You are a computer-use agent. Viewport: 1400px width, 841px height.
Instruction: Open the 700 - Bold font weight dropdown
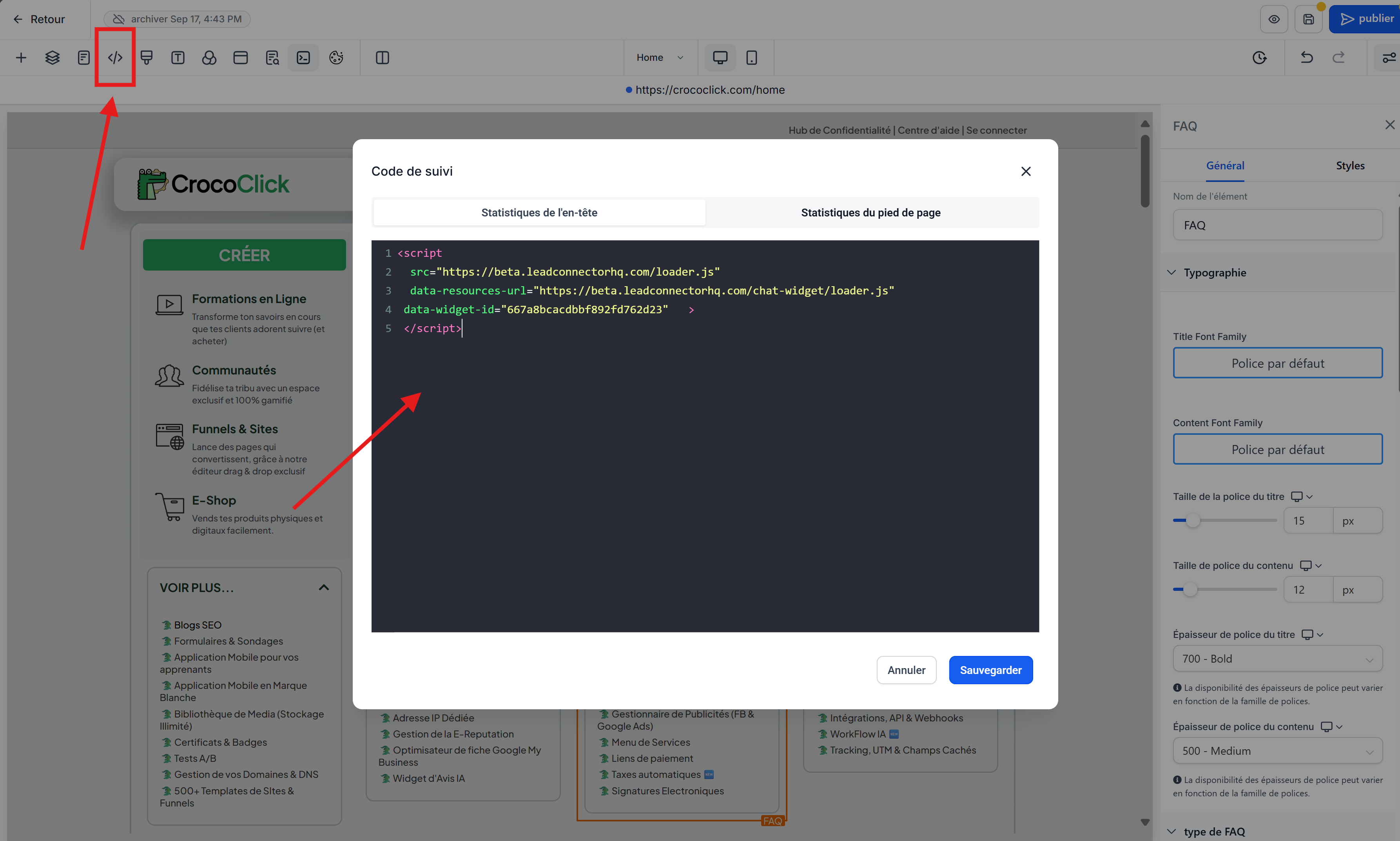1278,659
